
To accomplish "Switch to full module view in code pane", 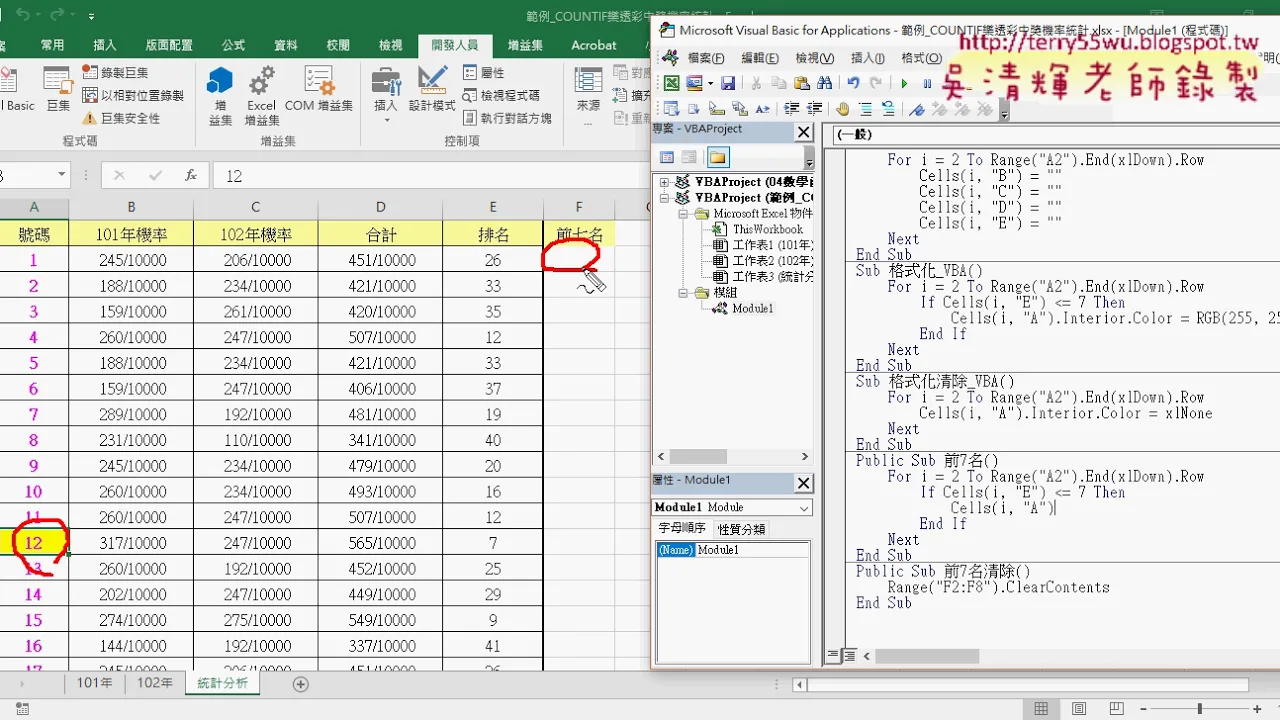I will coord(849,656).
